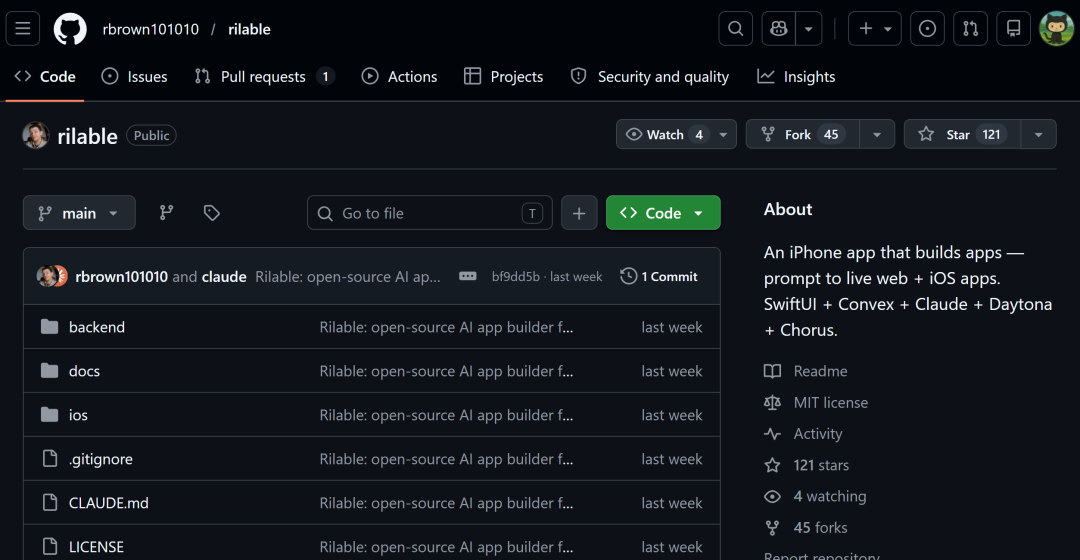Open pull requests icon in header
This screenshot has height=560, width=1080.
(970, 29)
